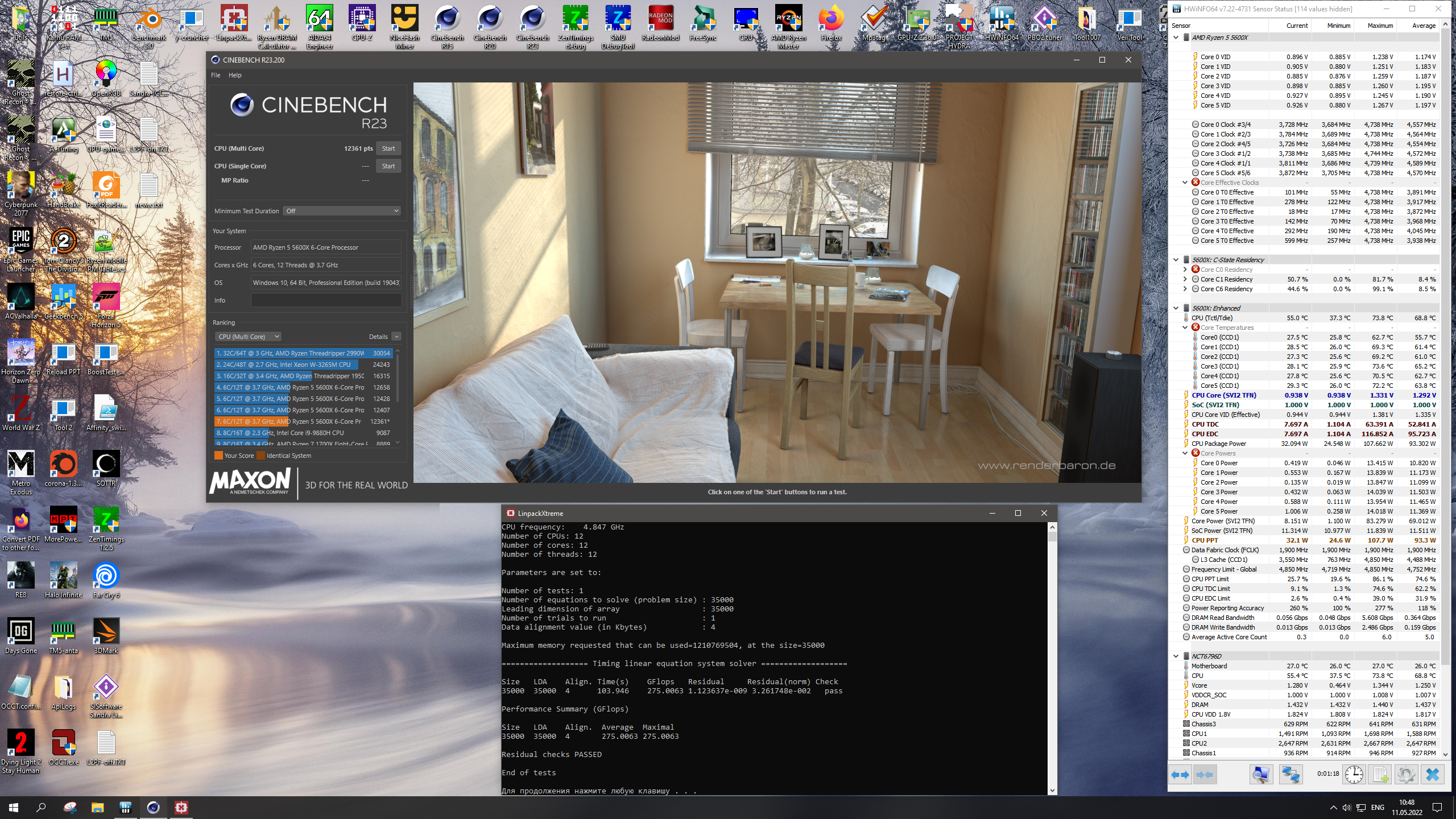Viewport: 1456px width, 819px height.
Task: Start logging with the sheet plus icon
Action: [1380, 775]
